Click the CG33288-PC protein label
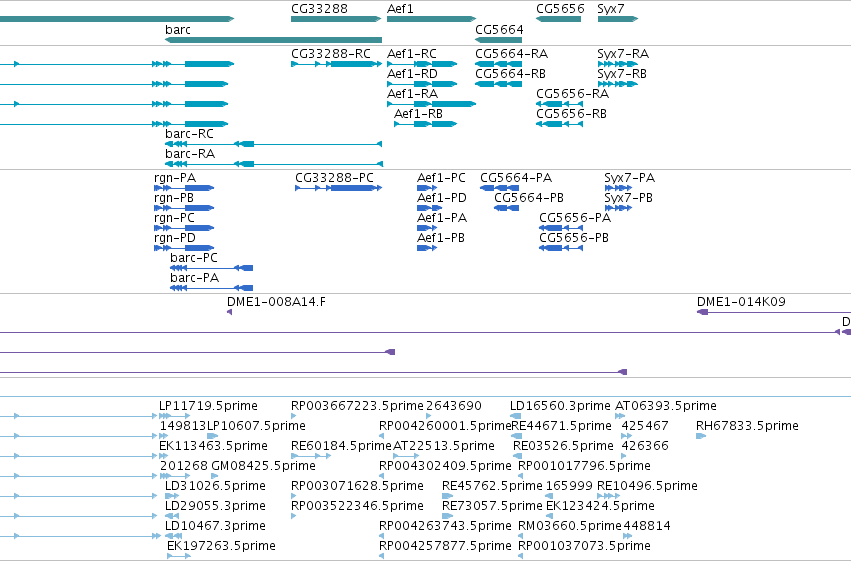The width and height of the screenshot is (851, 561). point(334,178)
